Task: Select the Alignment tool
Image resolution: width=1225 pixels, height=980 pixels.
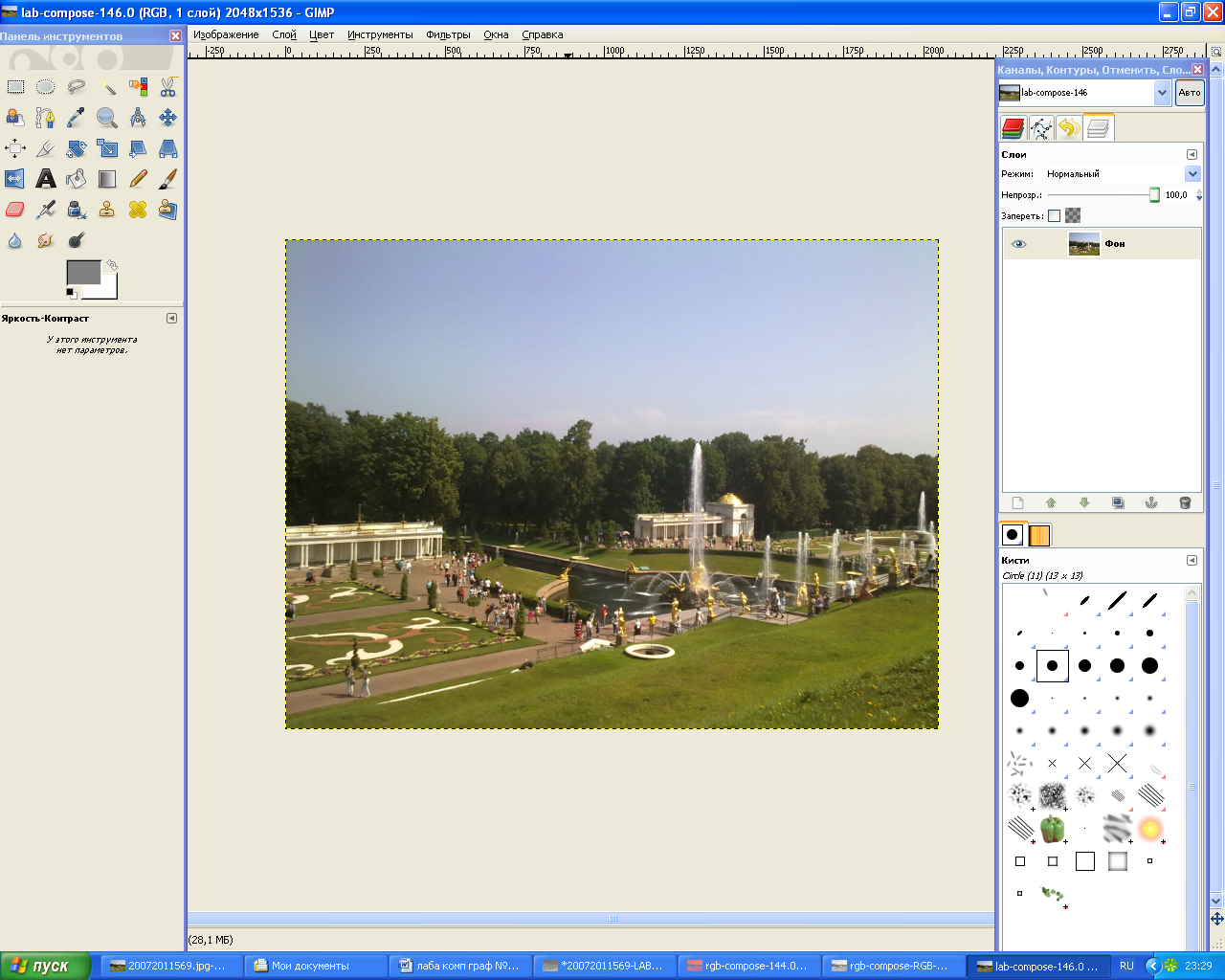Action: (x=15, y=148)
